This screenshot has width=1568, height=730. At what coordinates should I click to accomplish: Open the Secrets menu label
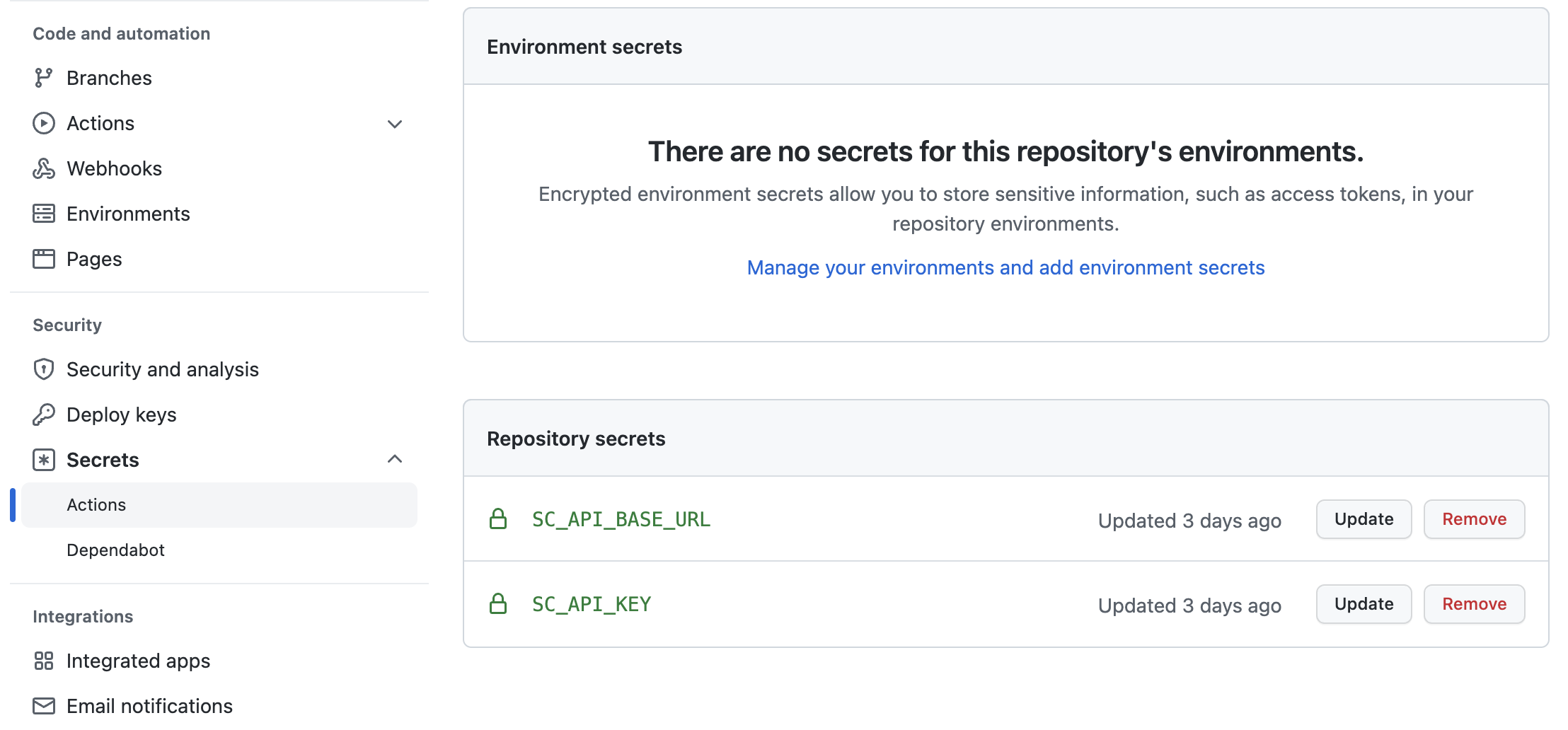point(103,460)
